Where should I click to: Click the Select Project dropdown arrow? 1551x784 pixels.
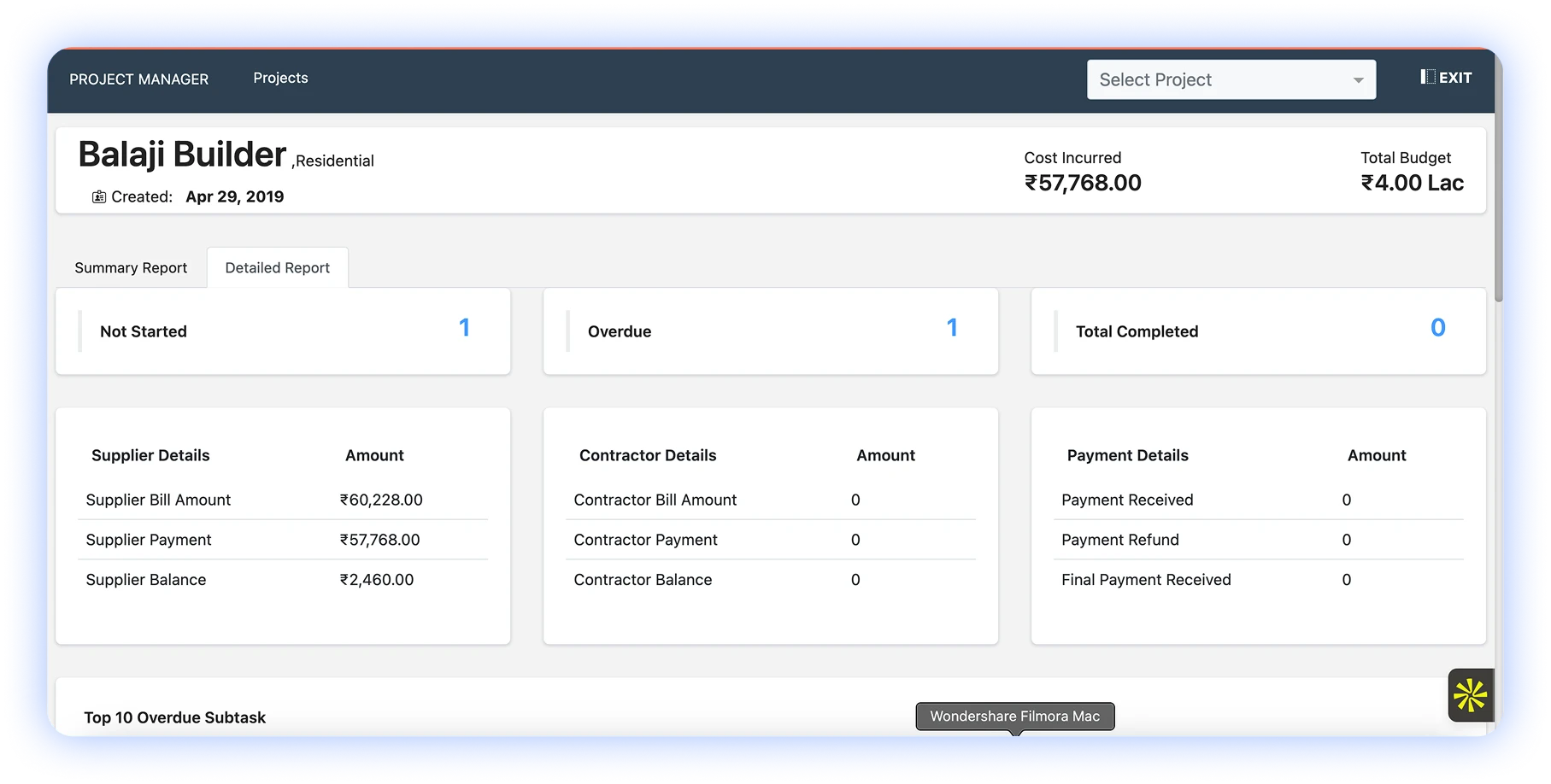point(1358,80)
